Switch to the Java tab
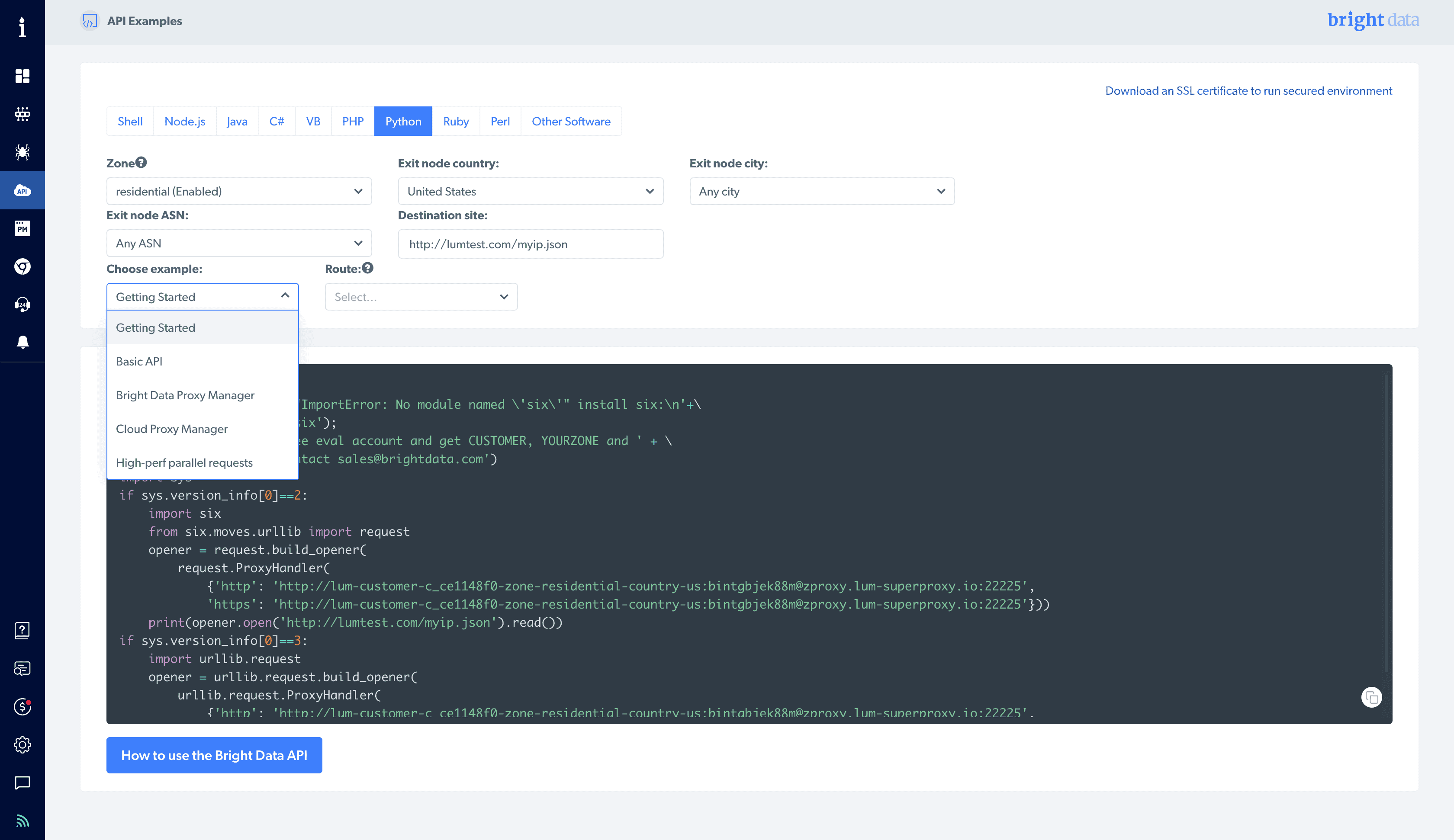This screenshot has width=1454, height=840. coord(237,121)
